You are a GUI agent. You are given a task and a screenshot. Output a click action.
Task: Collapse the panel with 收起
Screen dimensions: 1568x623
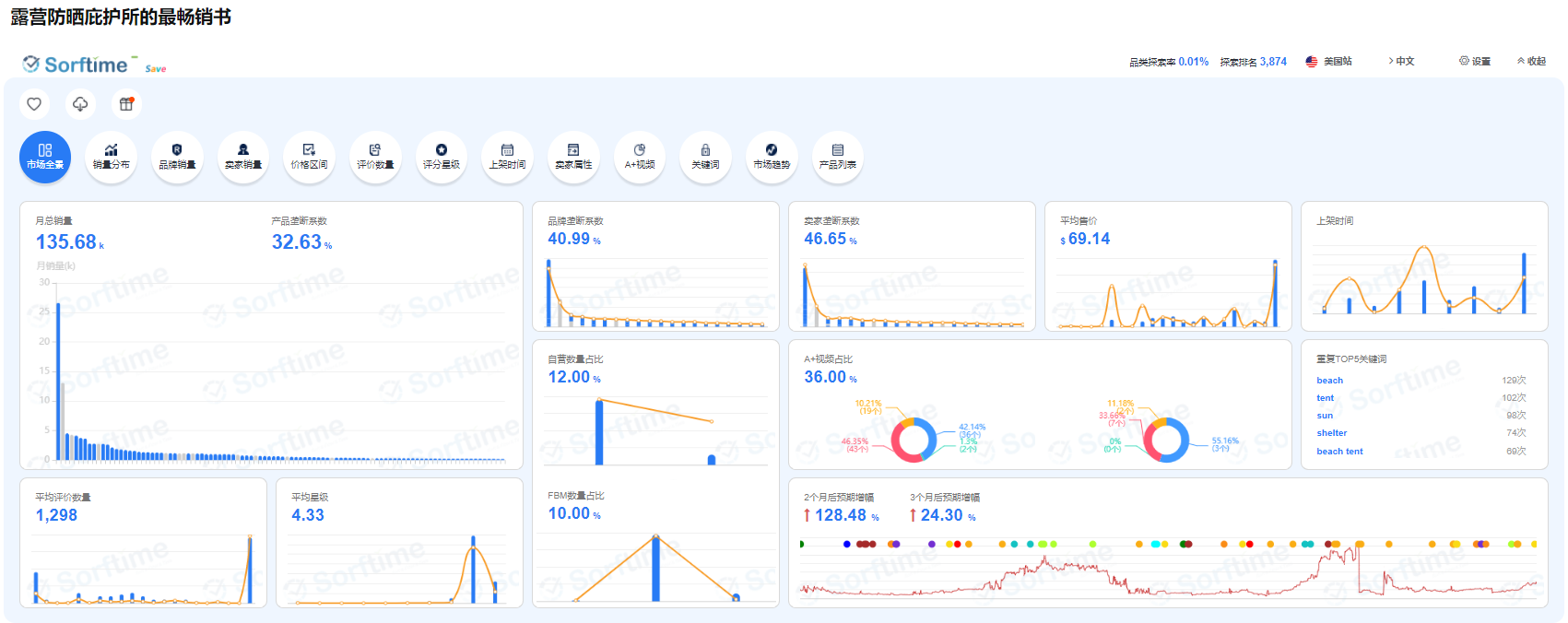point(1531,62)
